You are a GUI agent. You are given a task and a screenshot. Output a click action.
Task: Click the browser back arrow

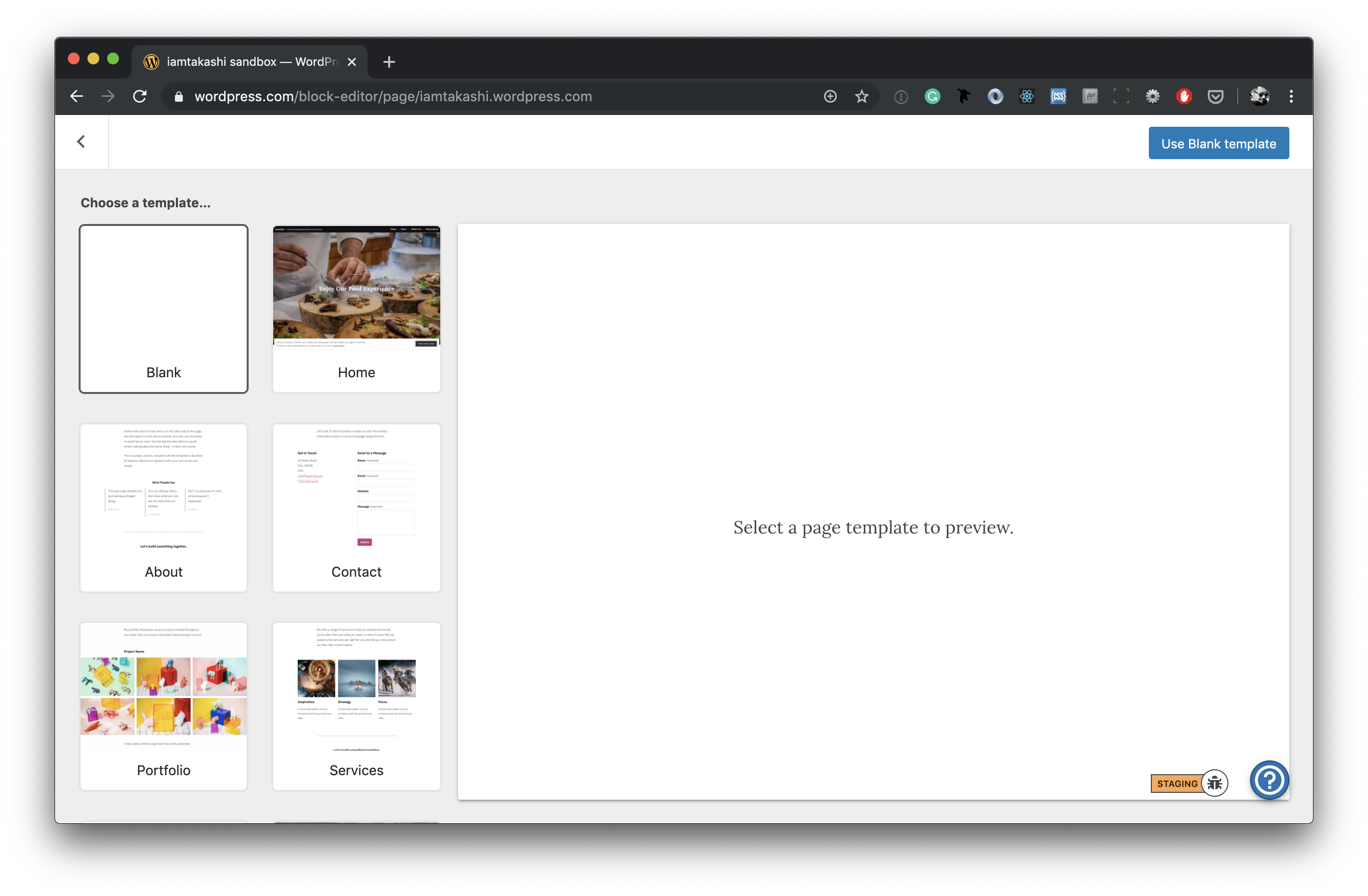(x=77, y=97)
